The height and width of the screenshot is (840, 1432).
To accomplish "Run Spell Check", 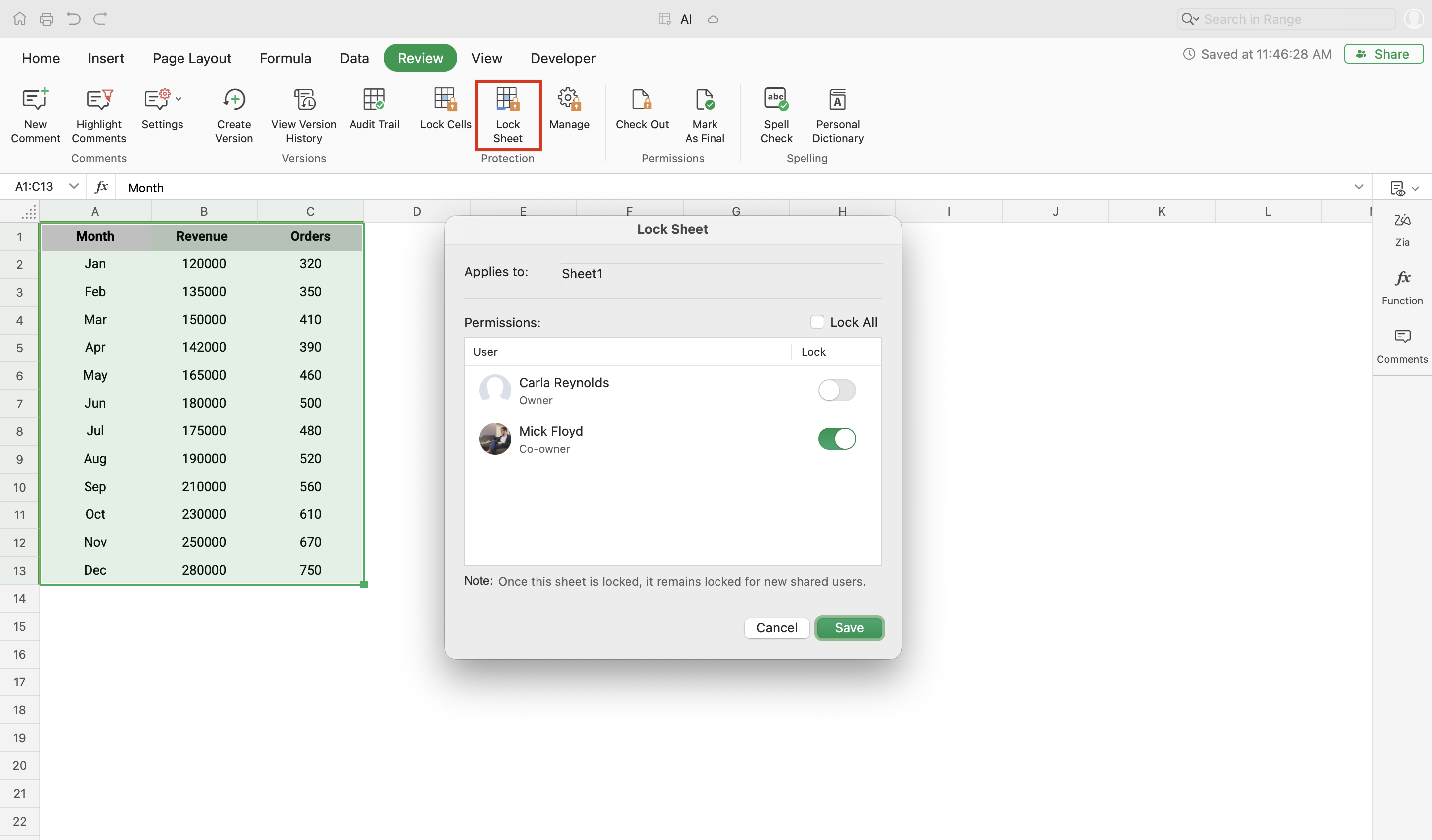I will (x=776, y=100).
